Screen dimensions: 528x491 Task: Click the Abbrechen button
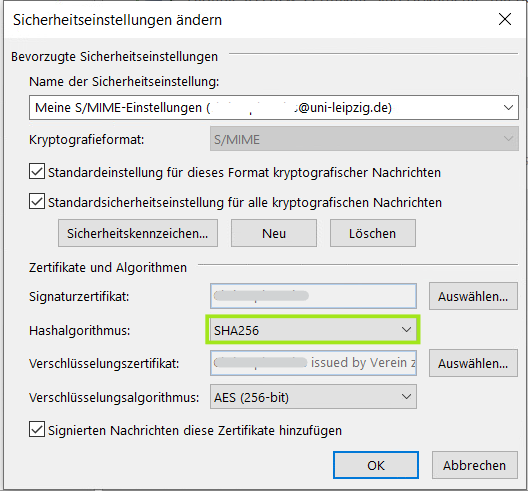click(475, 465)
